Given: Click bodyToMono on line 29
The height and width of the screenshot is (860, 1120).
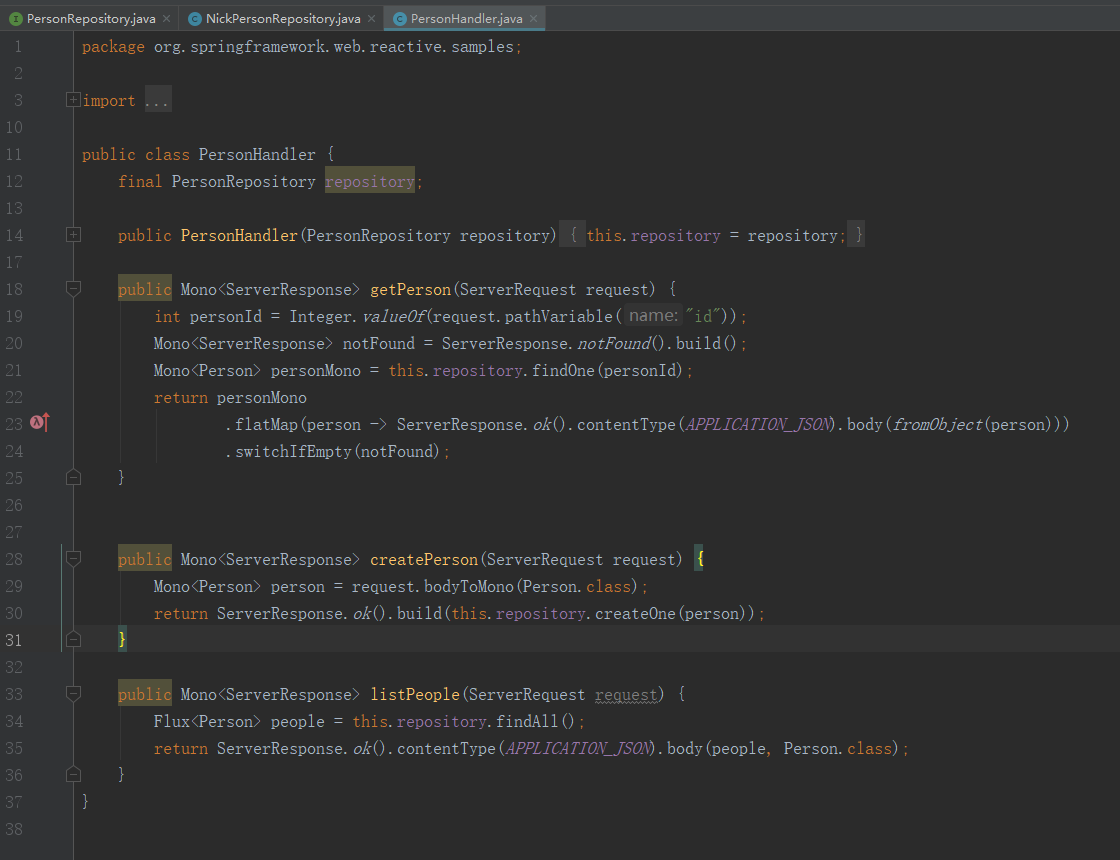Looking at the screenshot, I should click(x=469, y=586).
